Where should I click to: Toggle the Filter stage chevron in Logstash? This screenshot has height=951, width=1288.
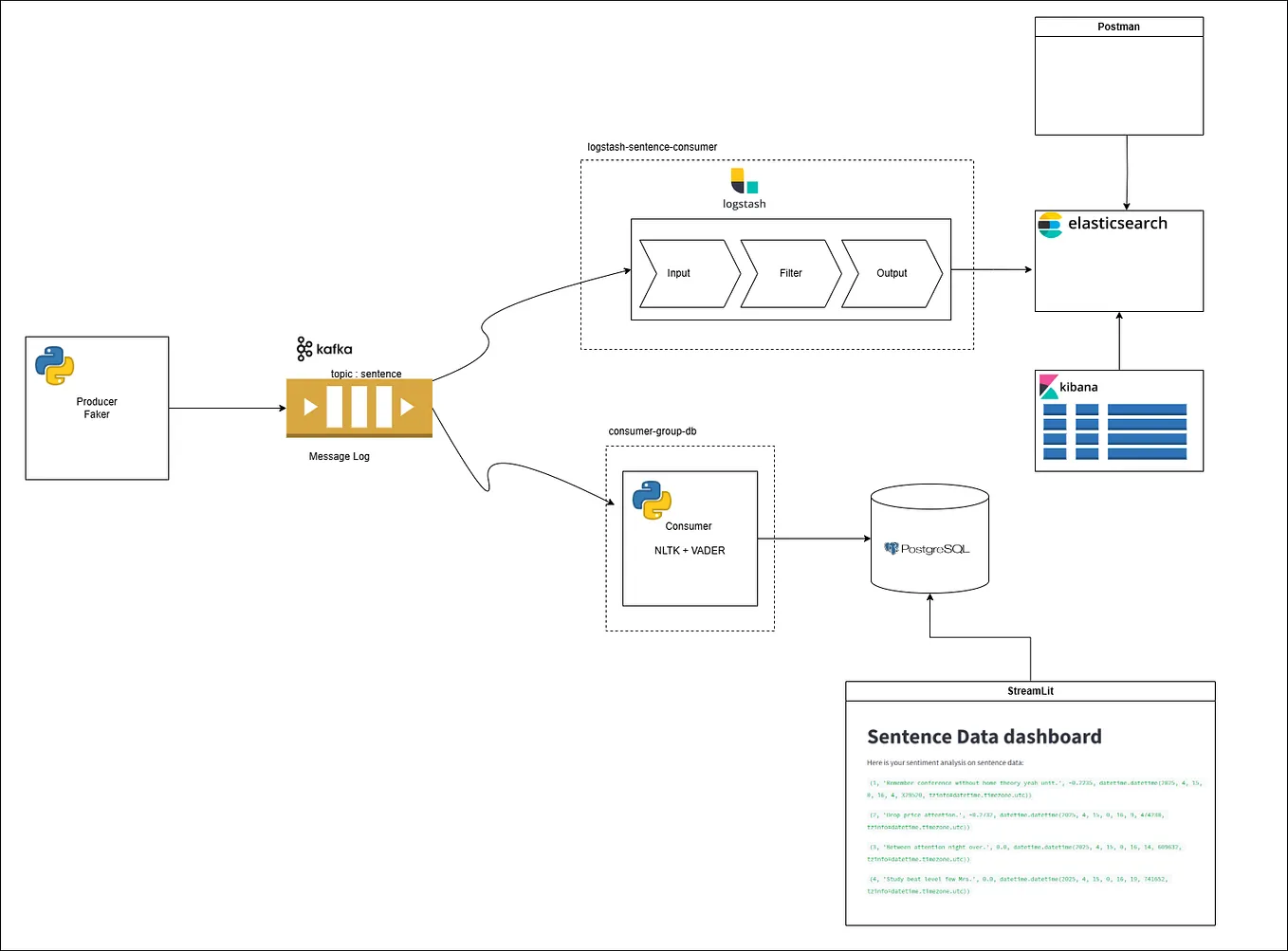[791, 273]
